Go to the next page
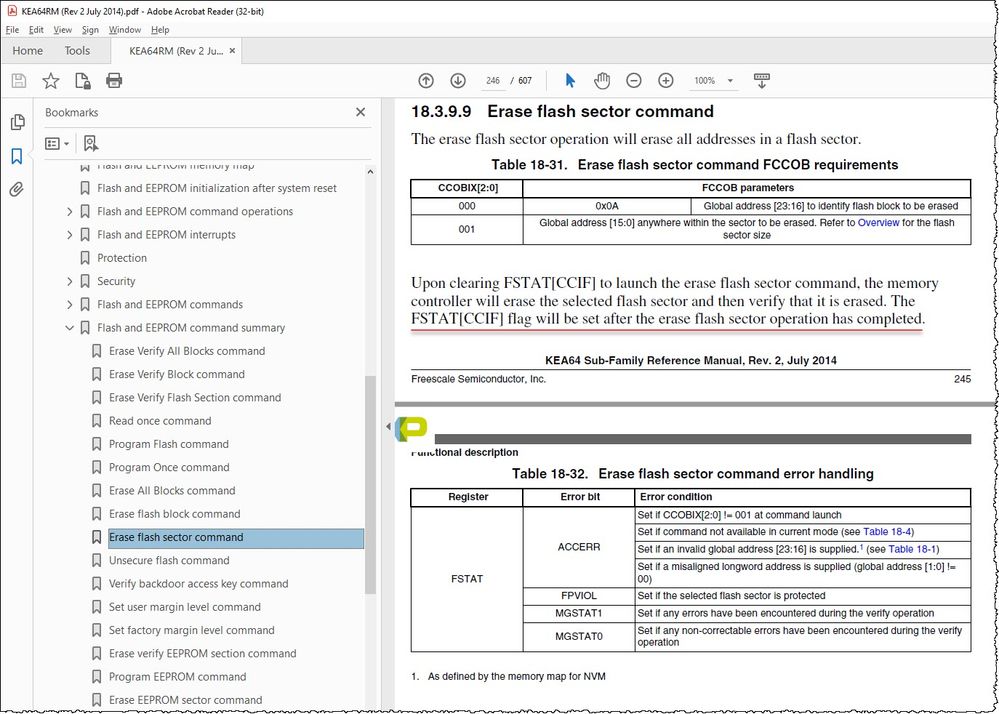This screenshot has width=999, height=714. coord(456,80)
